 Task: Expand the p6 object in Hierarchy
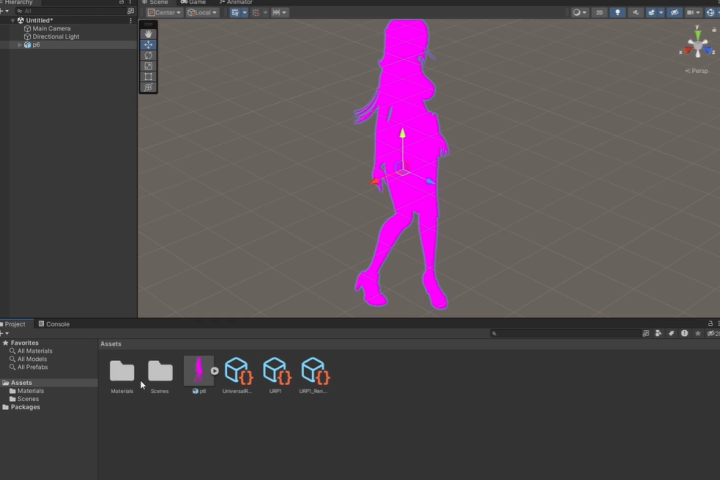pos(19,45)
